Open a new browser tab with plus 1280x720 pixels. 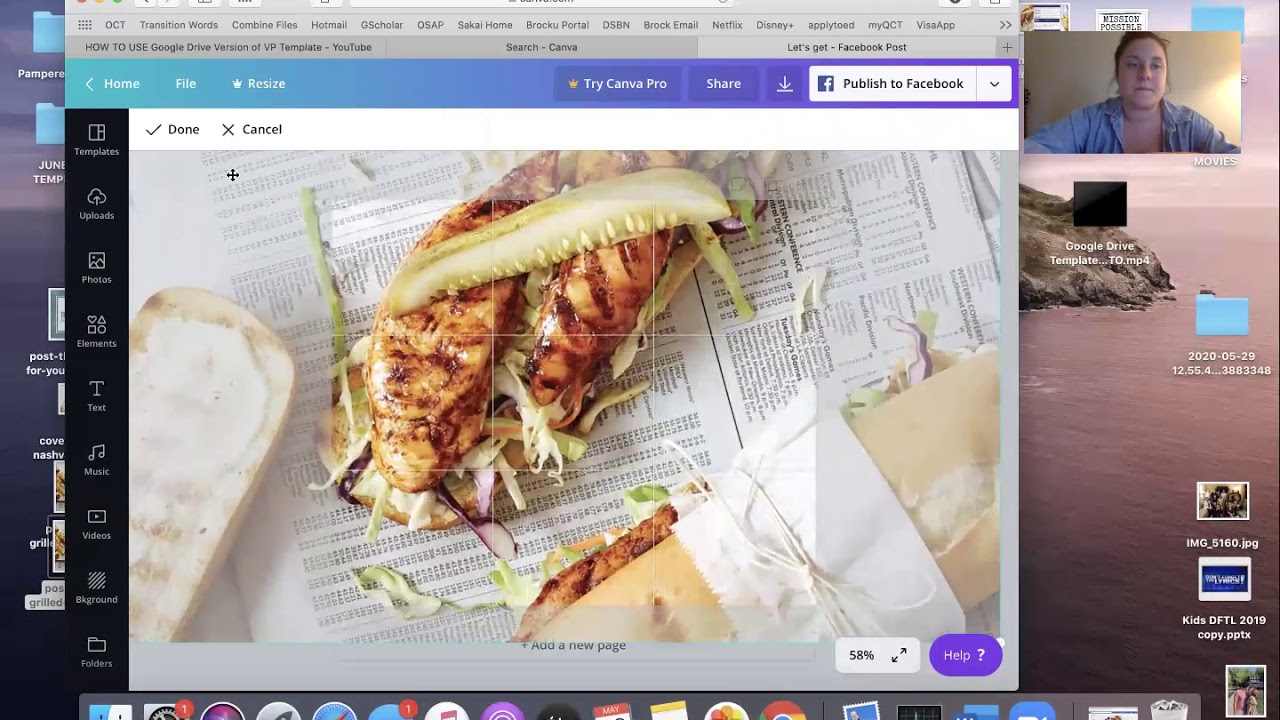tap(1007, 47)
